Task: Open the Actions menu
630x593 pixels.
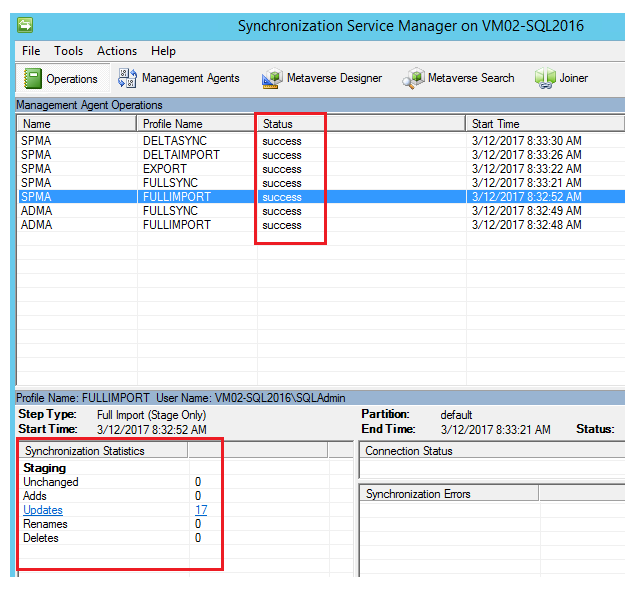Action: click(x=117, y=51)
